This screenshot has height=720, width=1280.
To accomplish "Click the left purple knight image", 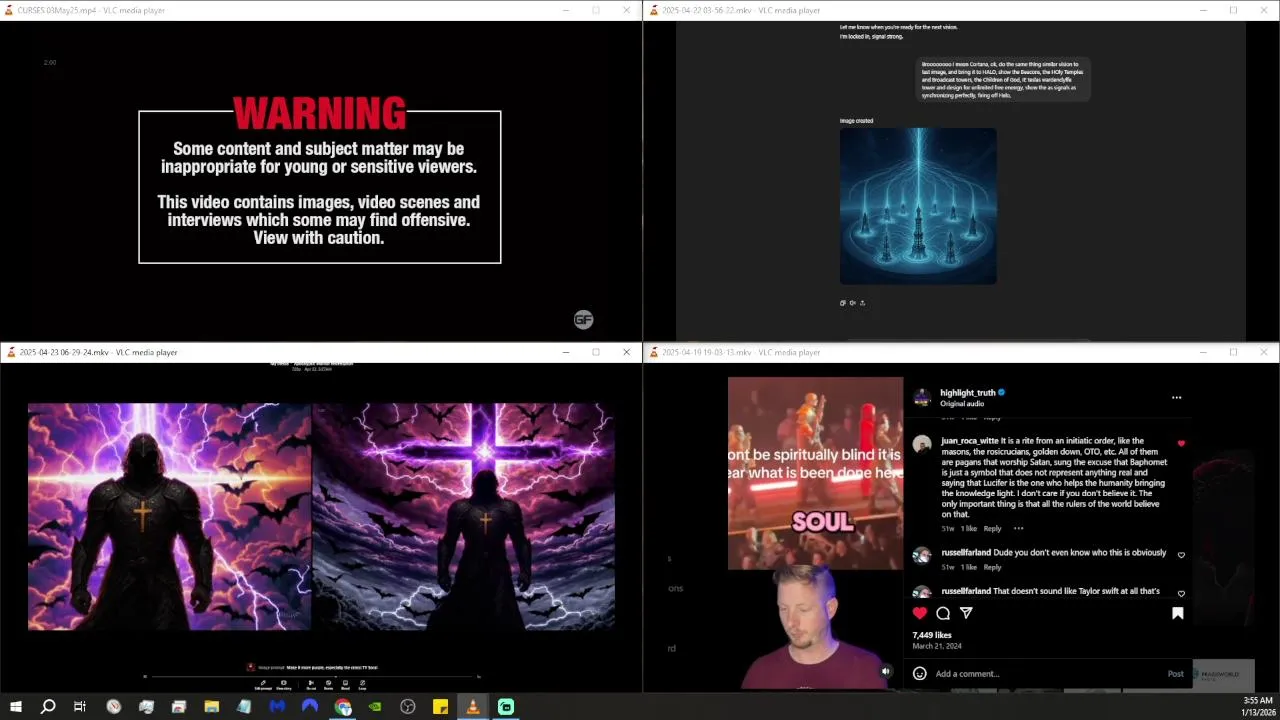I will (169, 517).
